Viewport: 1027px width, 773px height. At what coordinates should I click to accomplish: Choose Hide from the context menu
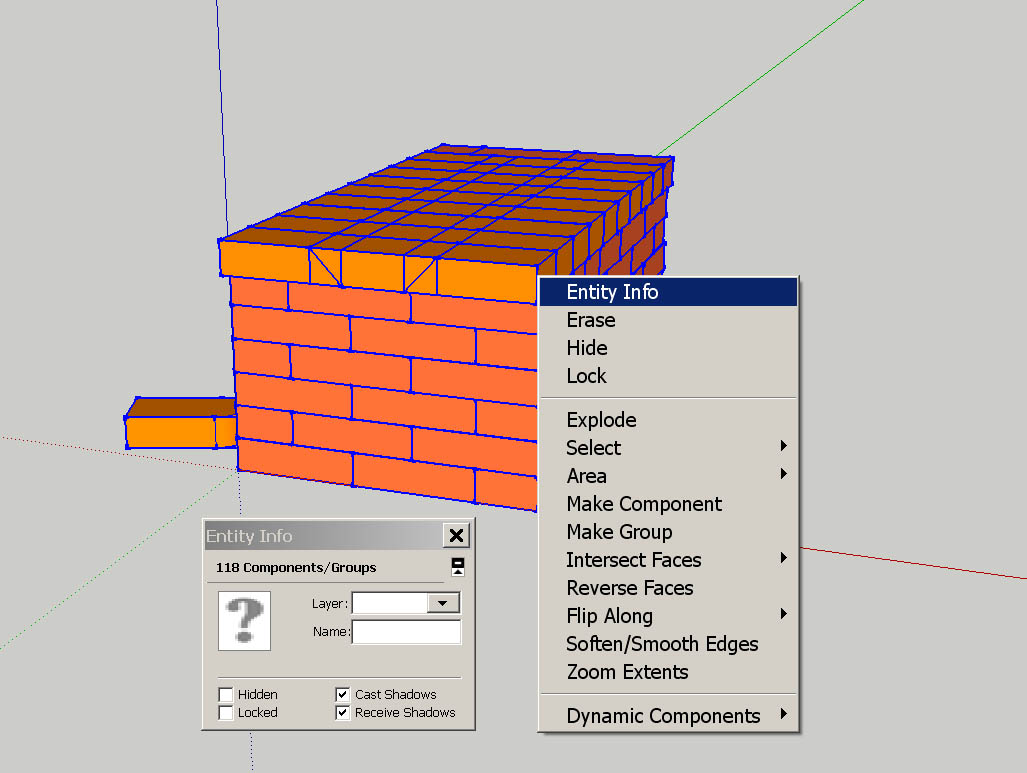pos(587,348)
